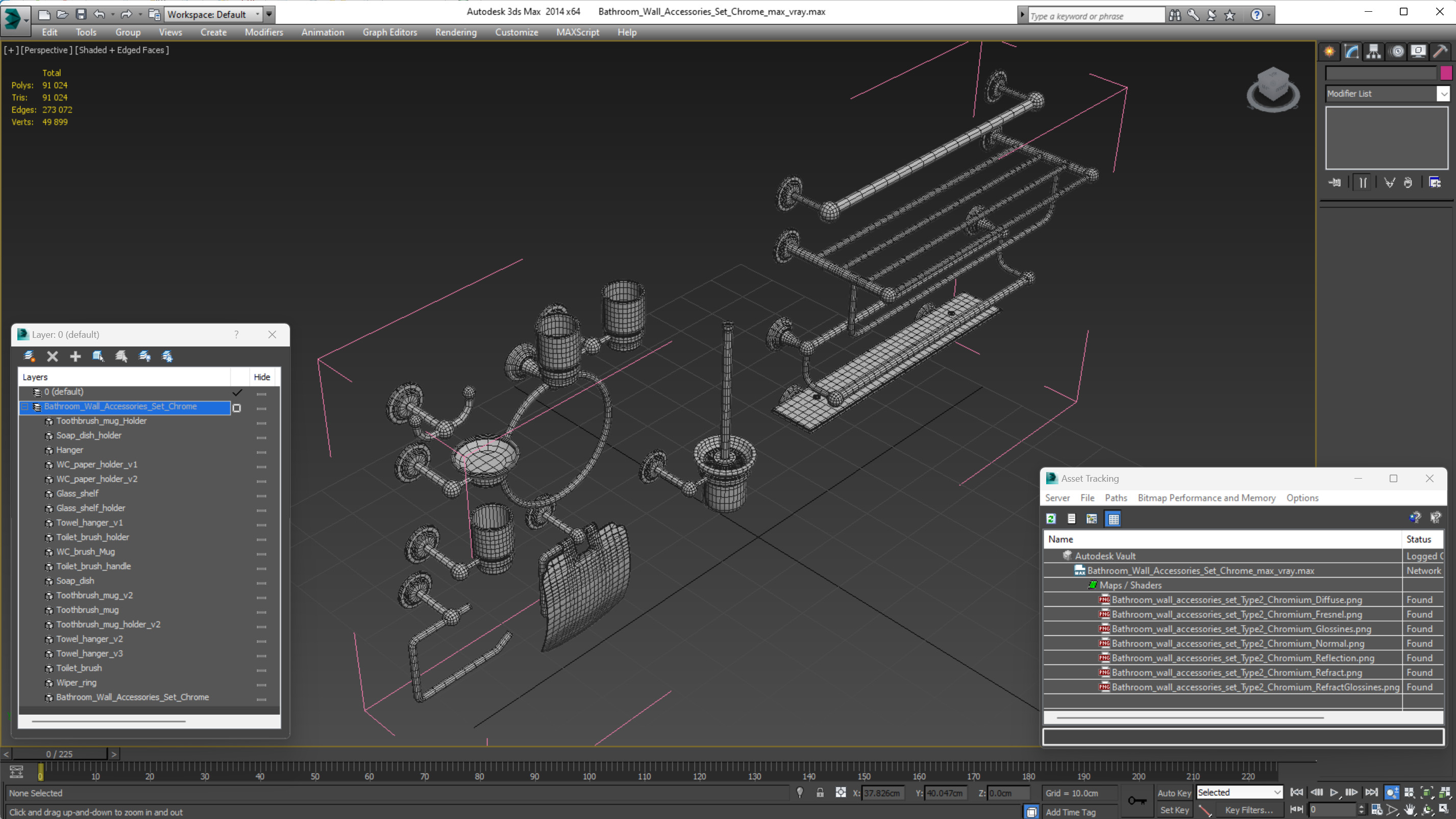Click the X coordinate input field

click(x=883, y=793)
